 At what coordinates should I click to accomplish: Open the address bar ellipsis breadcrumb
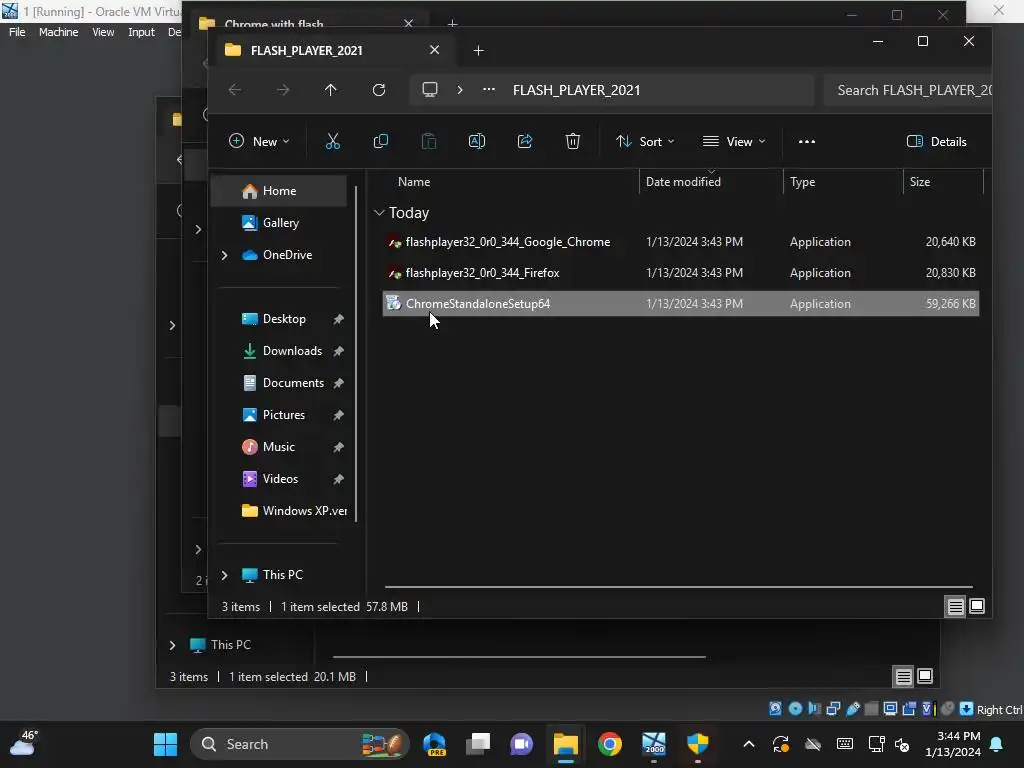(x=488, y=89)
